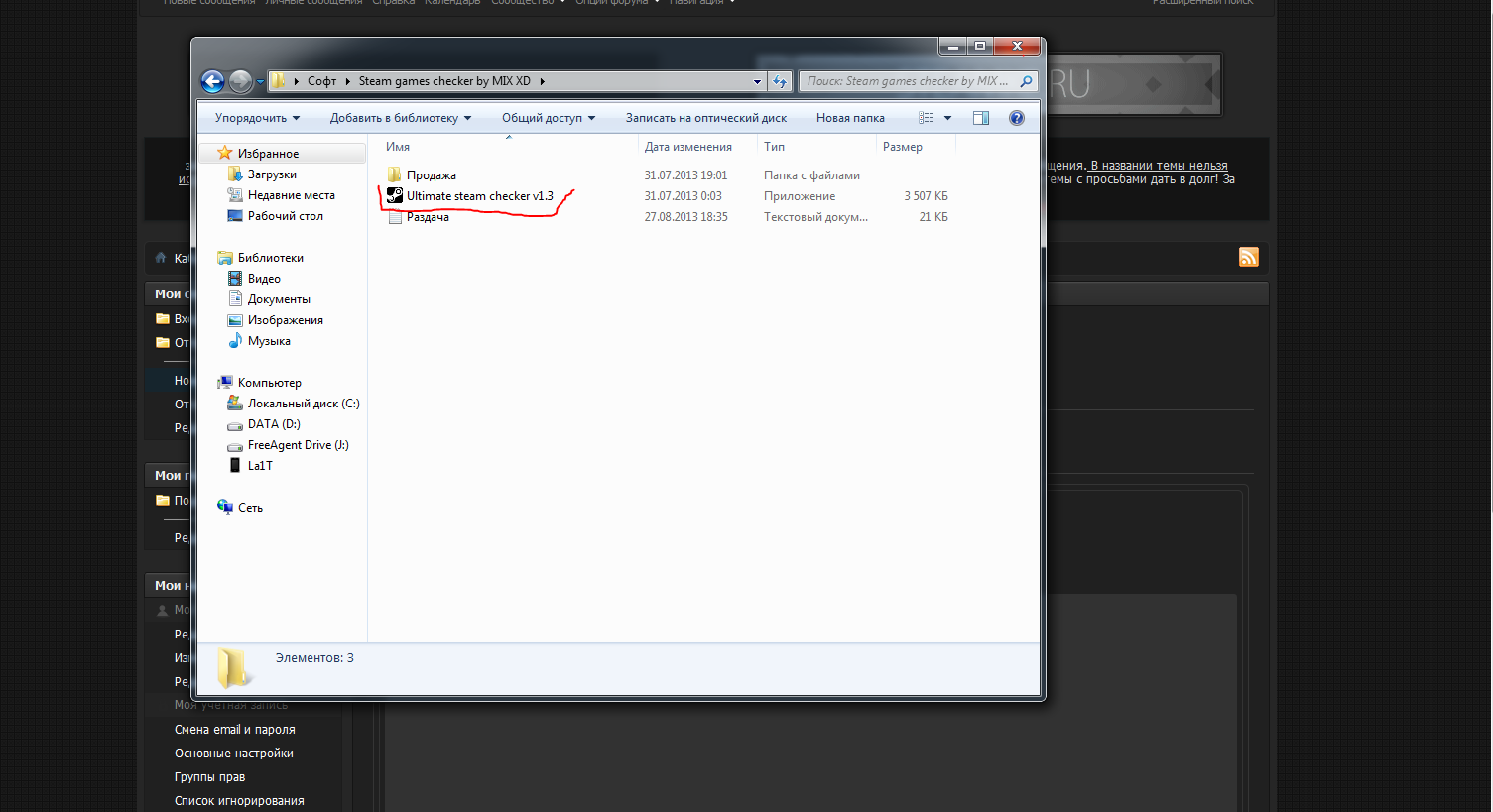
Task: Select the Раздача text document
Action: coord(428,217)
